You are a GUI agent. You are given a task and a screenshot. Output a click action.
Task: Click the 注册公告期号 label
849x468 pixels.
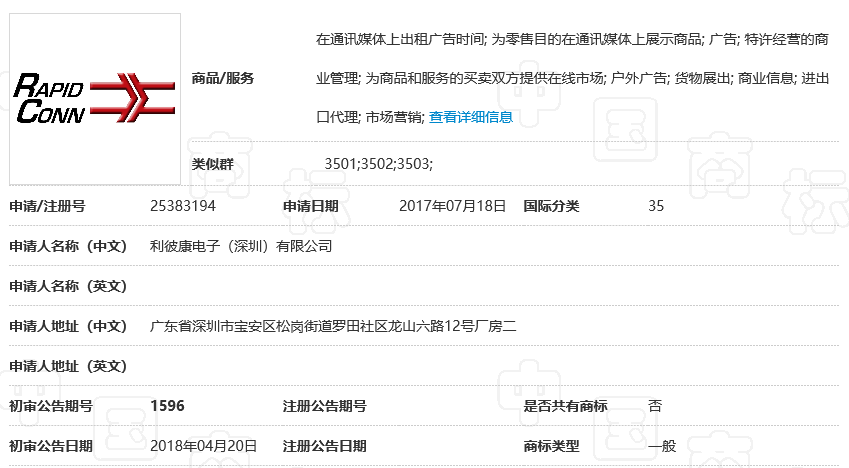324,406
